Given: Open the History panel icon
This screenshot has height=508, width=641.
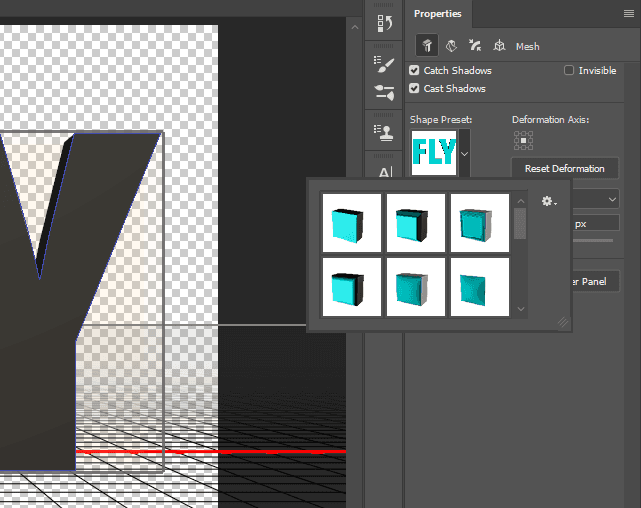Looking at the screenshot, I should 385,26.
